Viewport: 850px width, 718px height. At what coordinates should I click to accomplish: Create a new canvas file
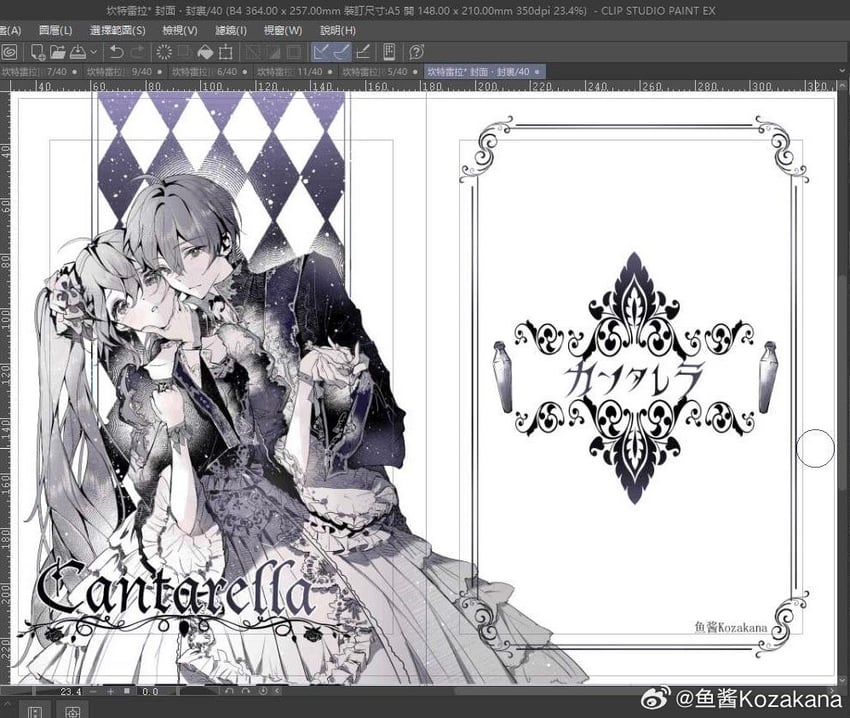[37, 52]
